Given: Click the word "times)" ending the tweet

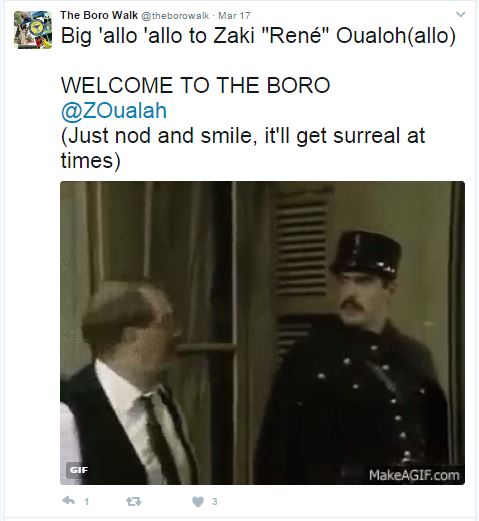Looking at the screenshot, I should (x=91, y=161).
